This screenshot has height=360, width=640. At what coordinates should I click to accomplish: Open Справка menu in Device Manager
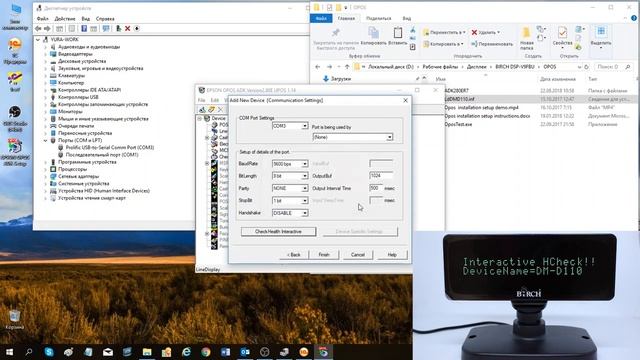[x=105, y=19]
